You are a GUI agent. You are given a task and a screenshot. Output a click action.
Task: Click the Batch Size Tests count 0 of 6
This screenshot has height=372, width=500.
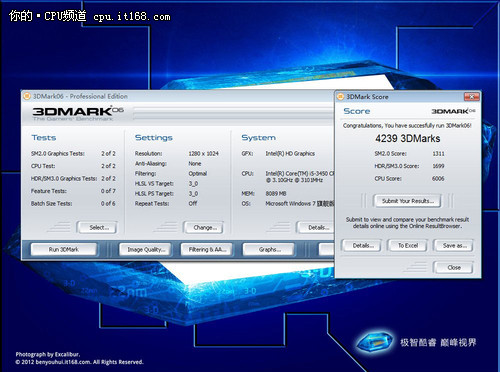[x=108, y=203]
